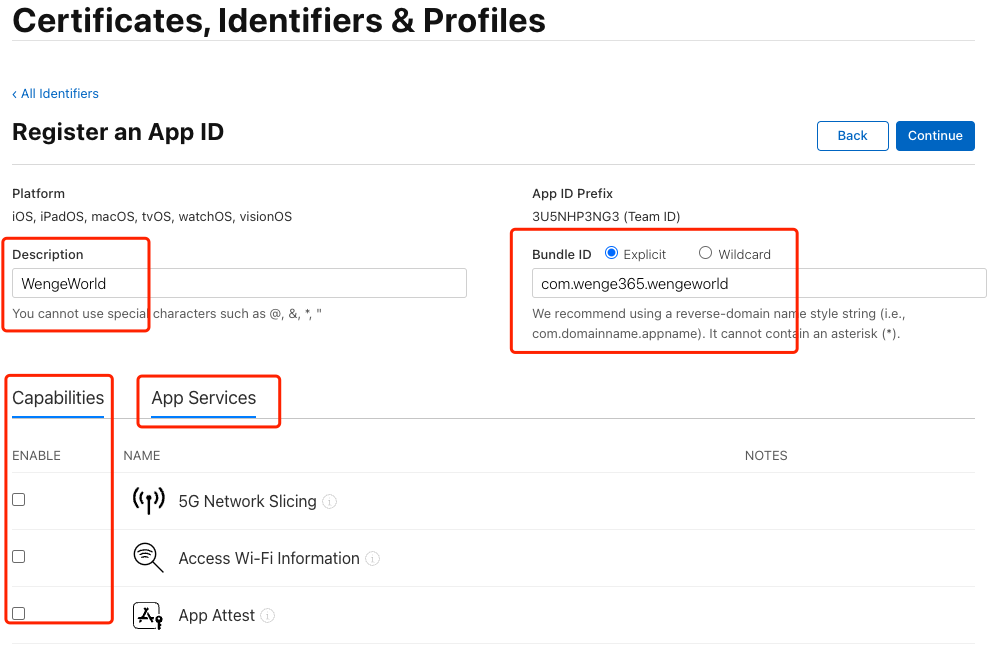Click the 5G Network Slicing capability name
Image resolution: width=993 pixels, height=661 pixels.
tap(247, 502)
